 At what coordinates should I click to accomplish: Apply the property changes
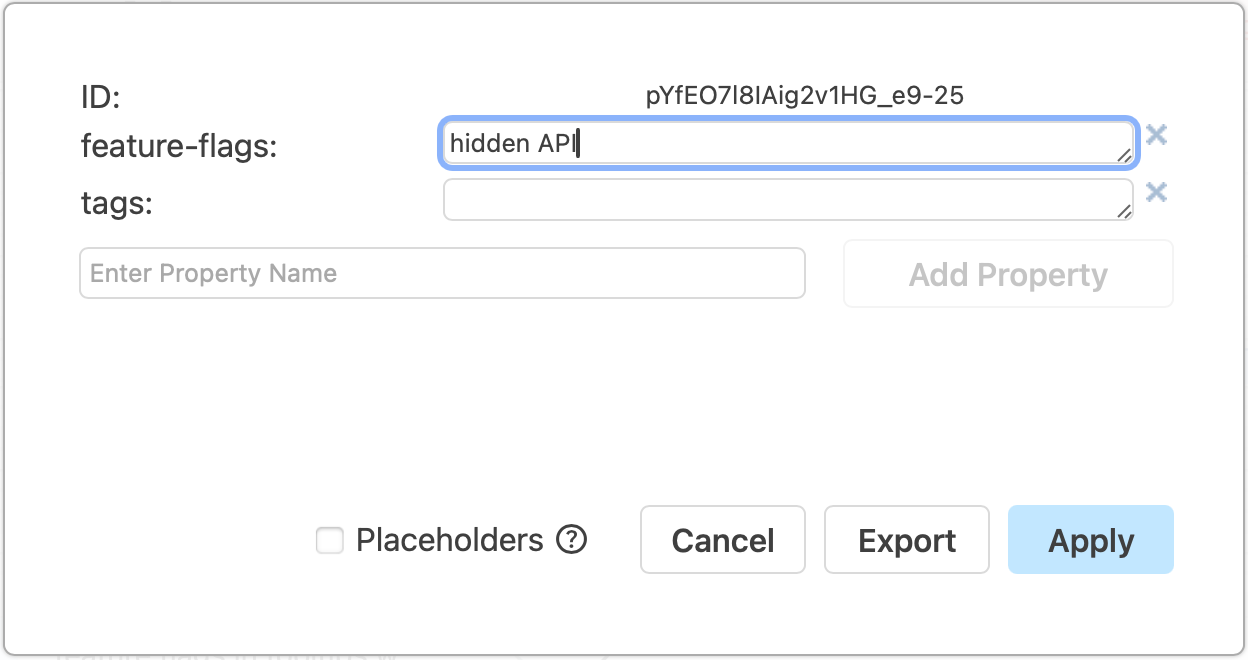[x=1090, y=540]
